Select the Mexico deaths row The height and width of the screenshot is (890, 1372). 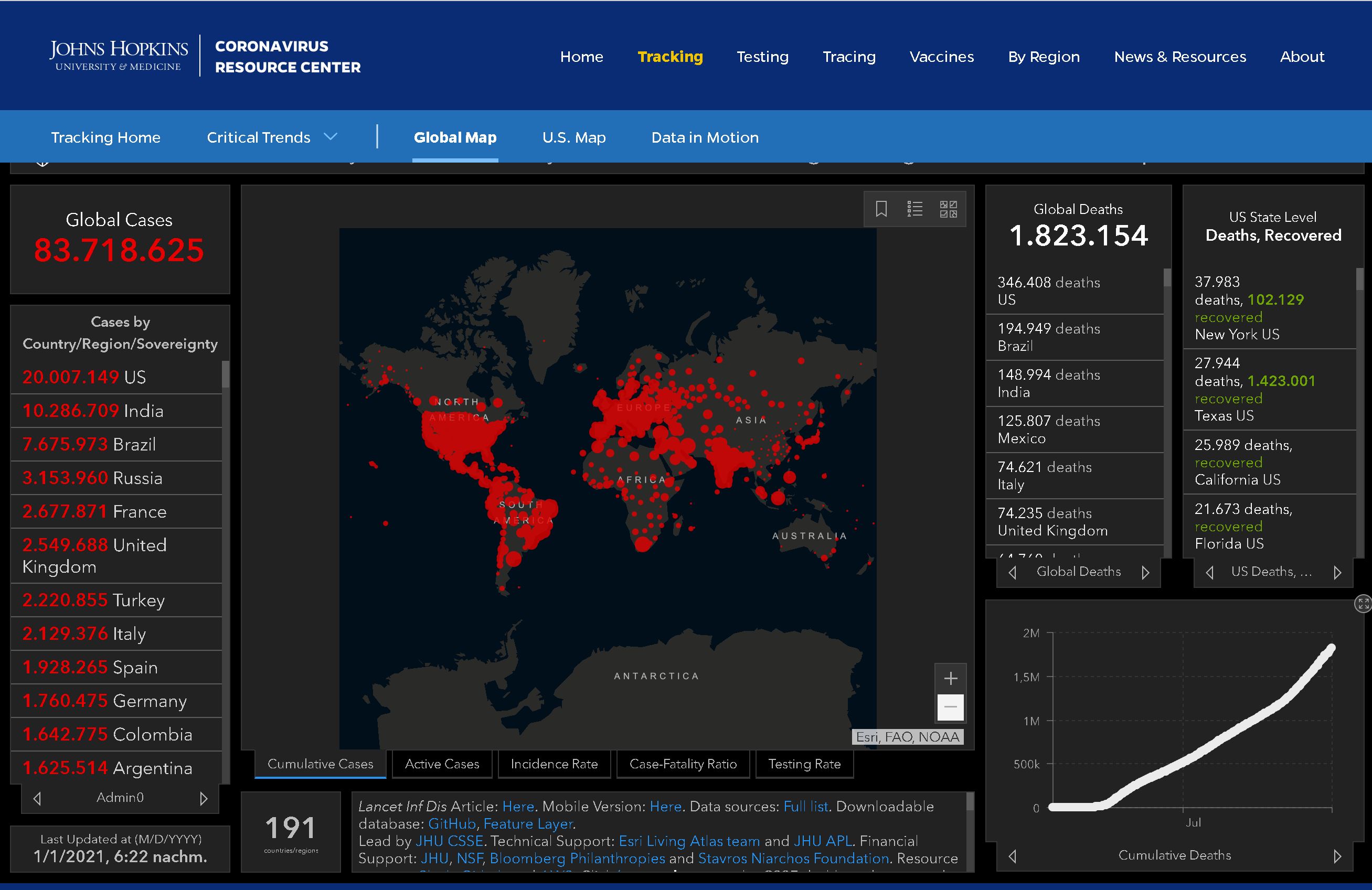[x=1075, y=430]
